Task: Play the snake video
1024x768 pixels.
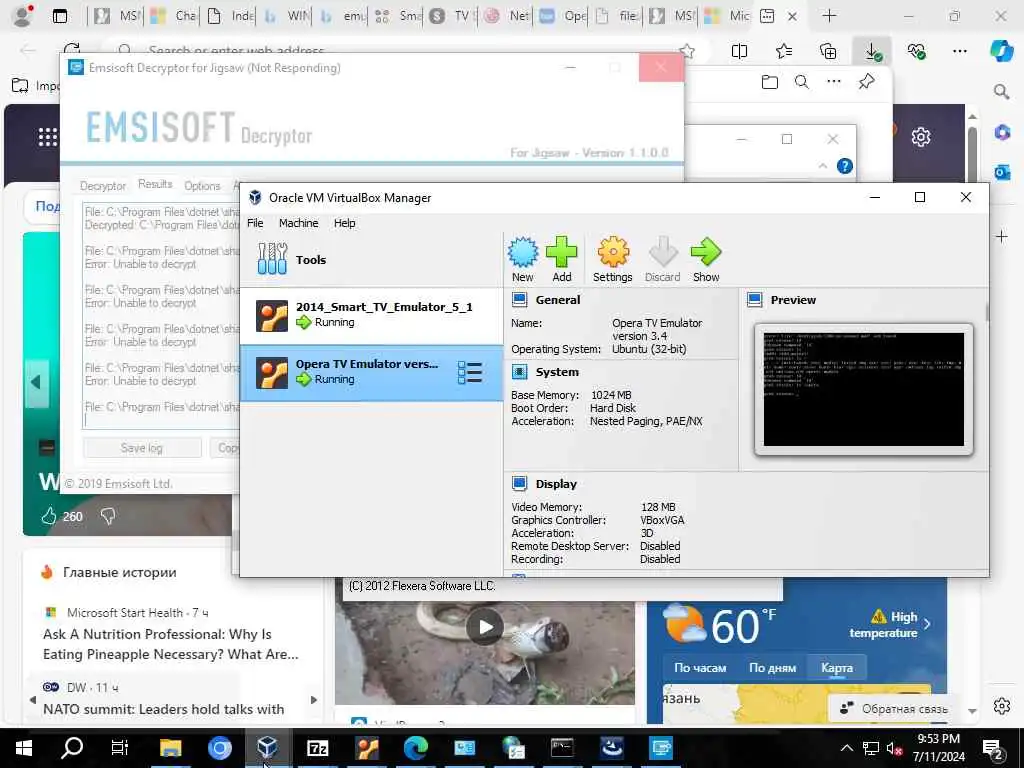Action: click(485, 627)
